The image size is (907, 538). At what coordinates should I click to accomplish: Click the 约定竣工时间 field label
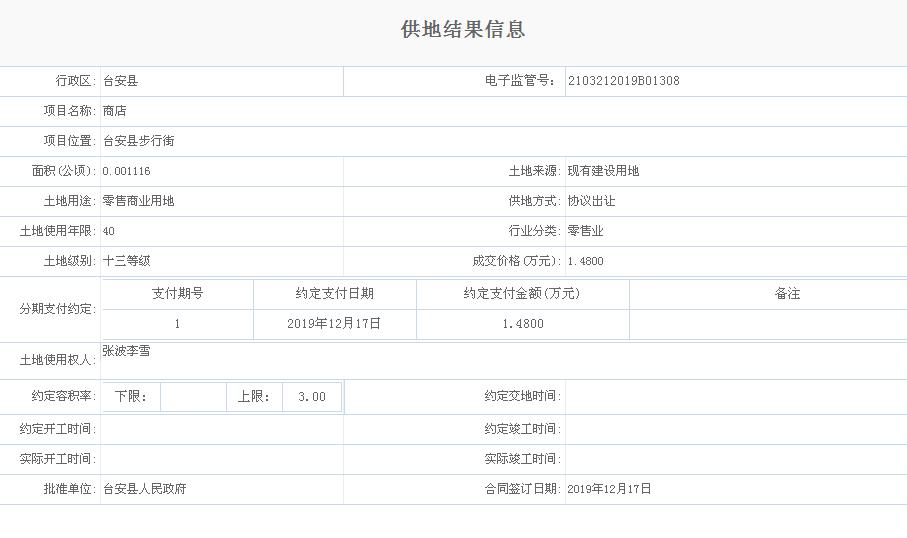(x=523, y=429)
